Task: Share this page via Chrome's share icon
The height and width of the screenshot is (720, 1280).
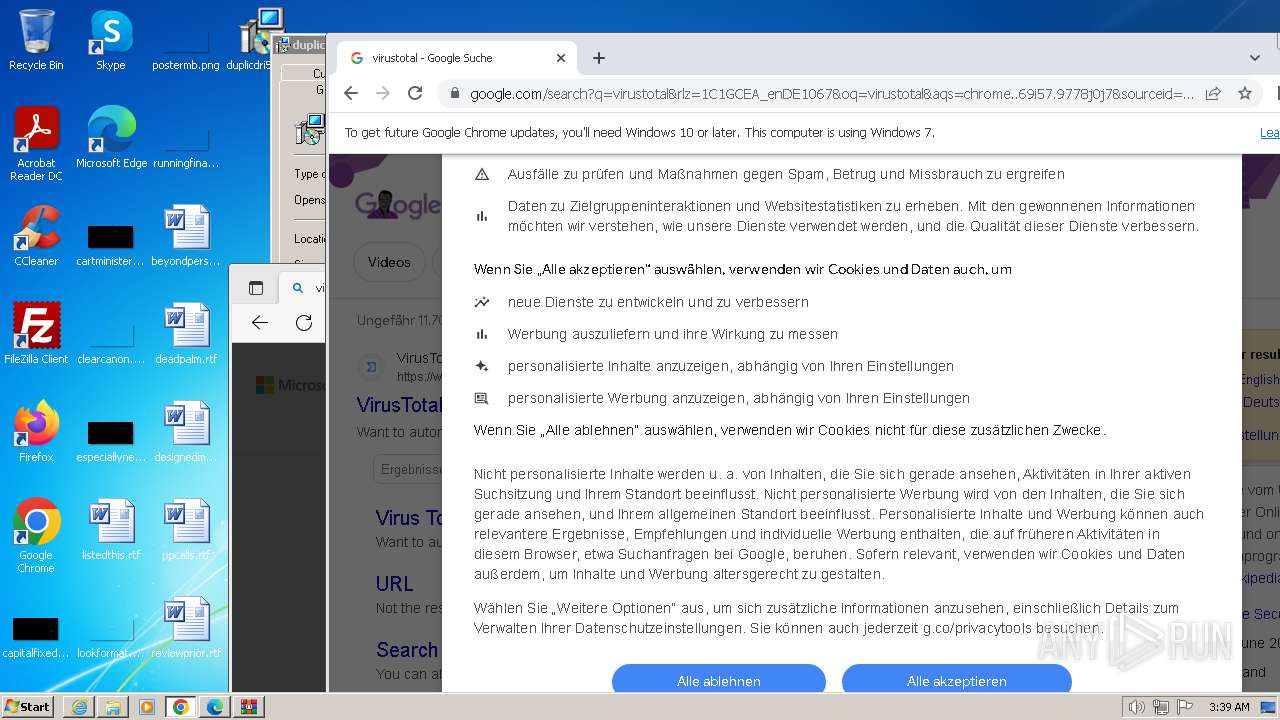Action: [1213, 93]
